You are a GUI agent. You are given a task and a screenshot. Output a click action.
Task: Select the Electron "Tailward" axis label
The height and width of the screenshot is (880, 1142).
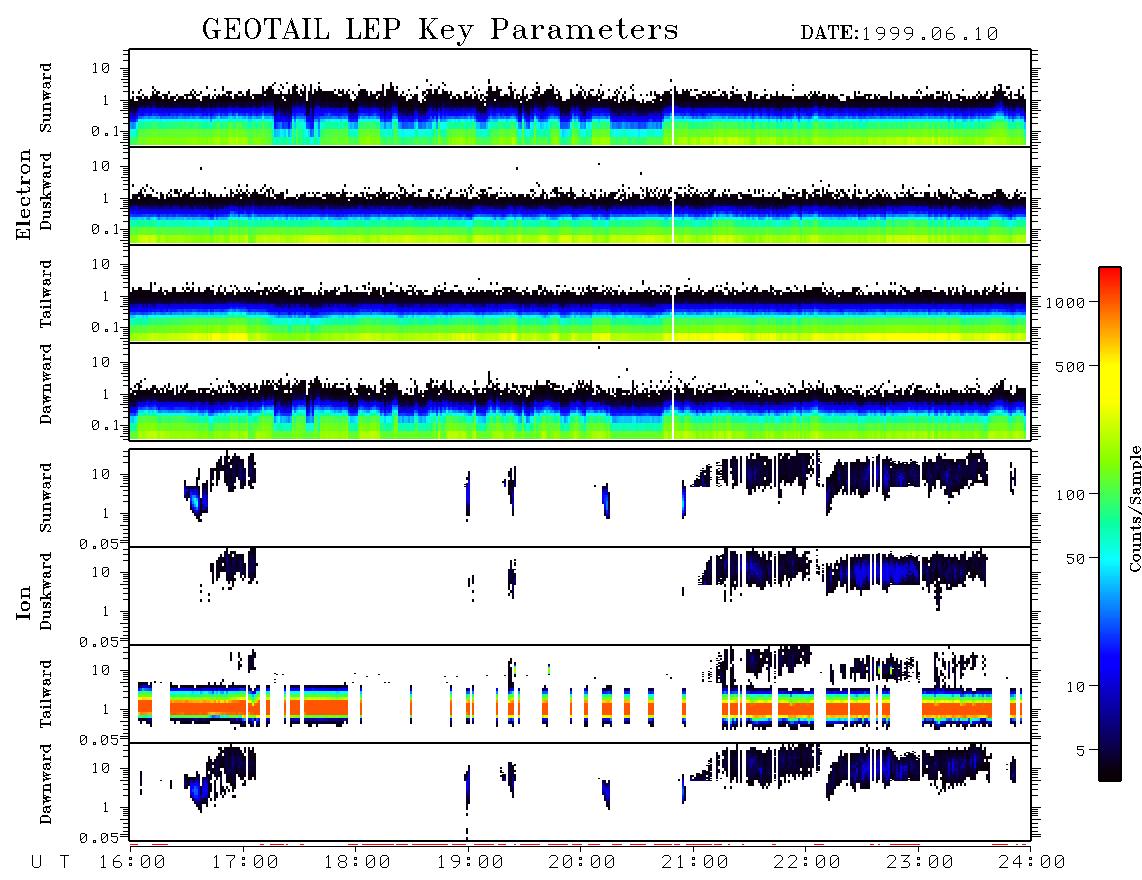[x=46, y=293]
